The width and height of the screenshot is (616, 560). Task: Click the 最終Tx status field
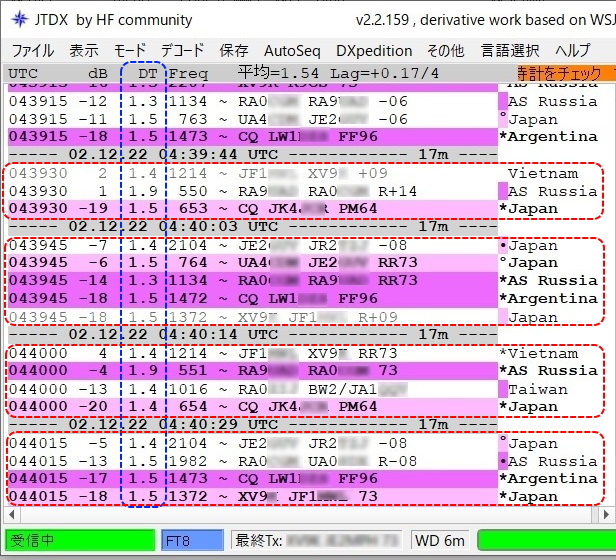click(317, 540)
